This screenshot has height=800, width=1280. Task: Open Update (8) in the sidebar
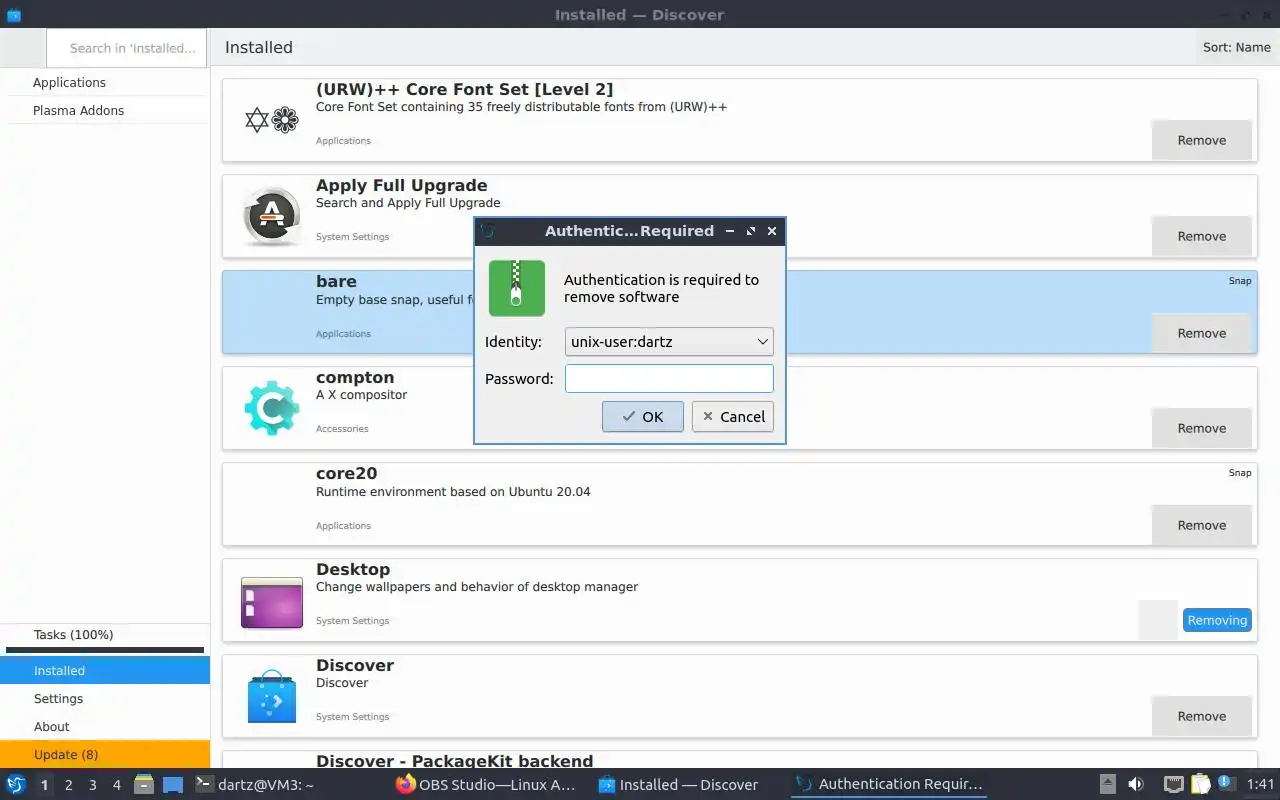point(105,754)
